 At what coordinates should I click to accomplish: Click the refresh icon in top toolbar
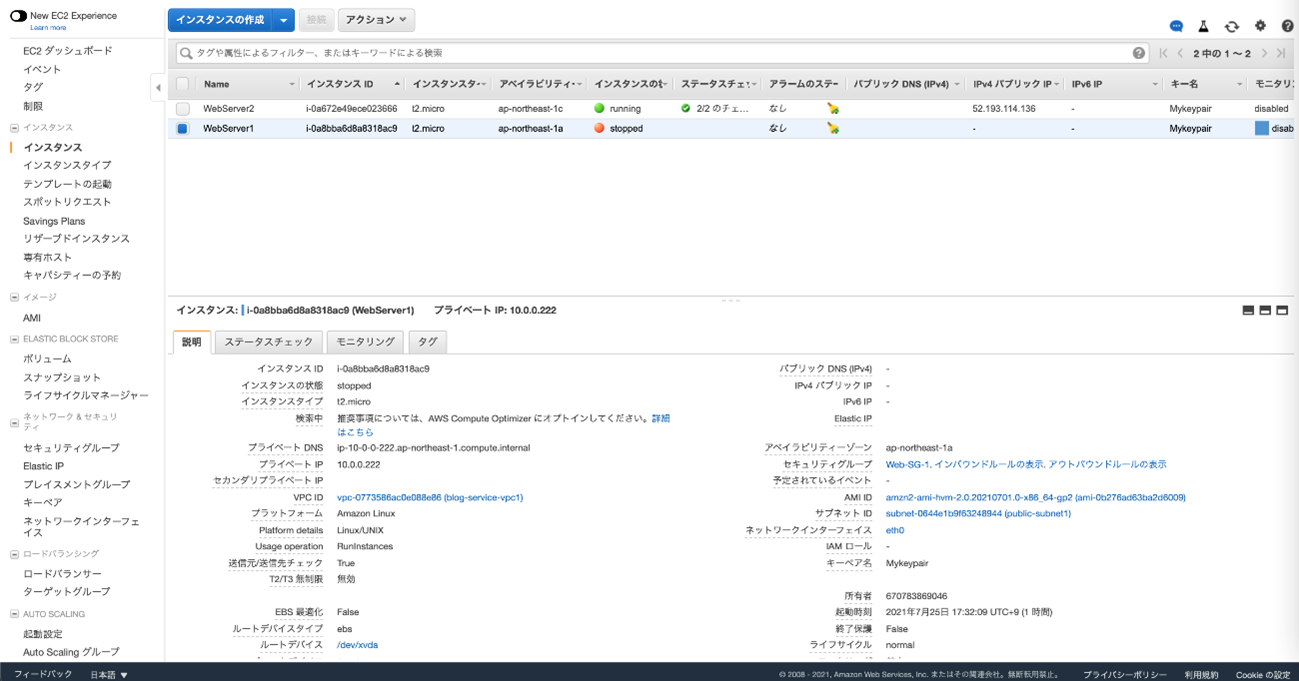click(1231, 26)
